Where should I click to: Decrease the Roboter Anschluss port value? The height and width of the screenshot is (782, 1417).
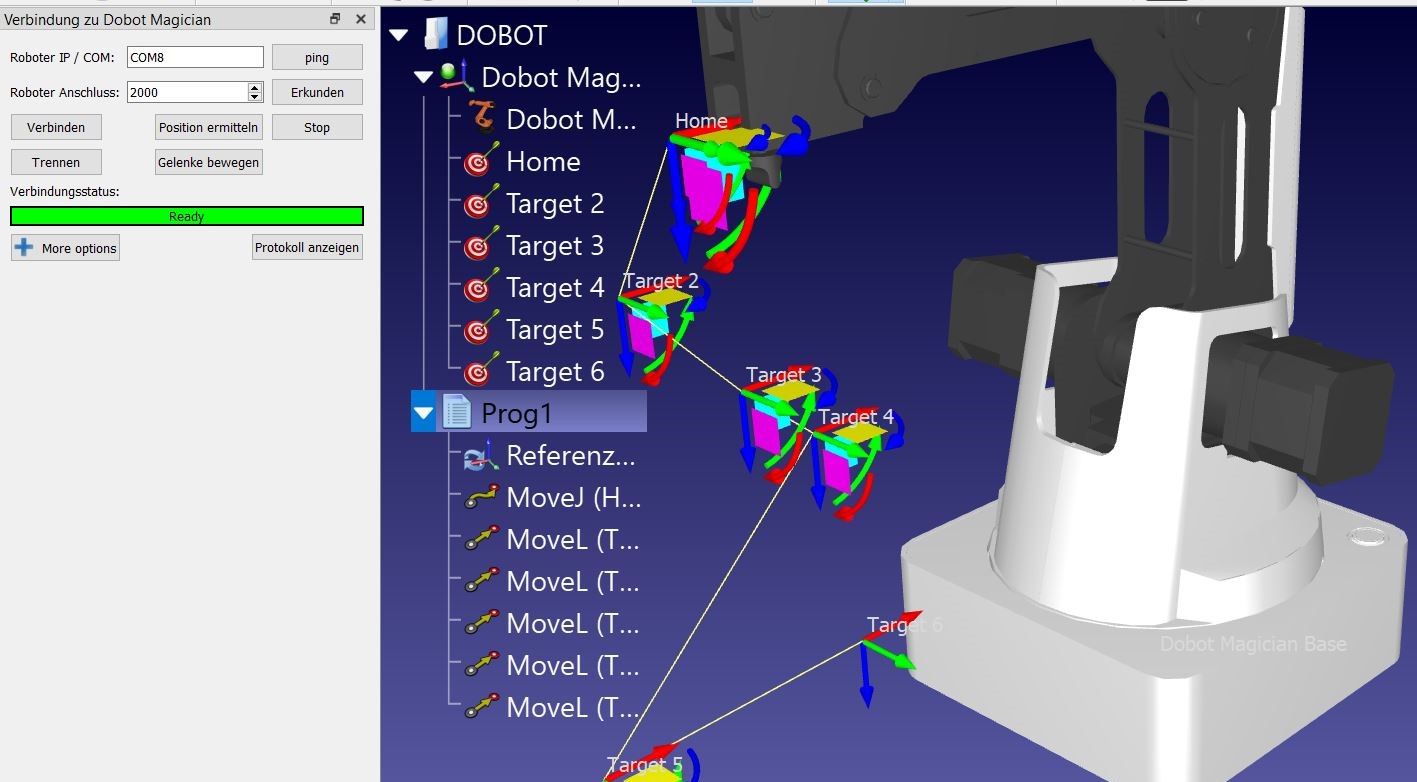(x=255, y=97)
